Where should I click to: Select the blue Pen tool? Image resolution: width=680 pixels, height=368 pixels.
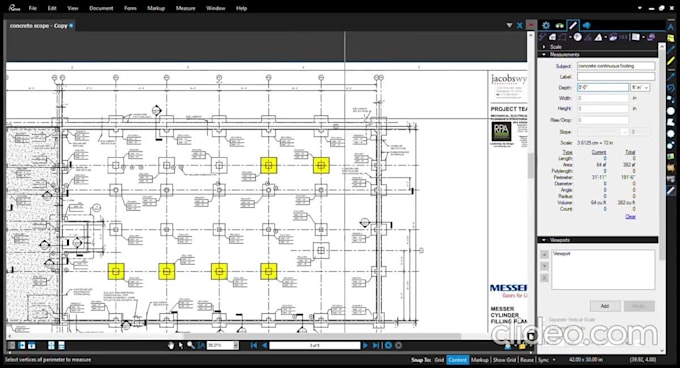(x=671, y=50)
